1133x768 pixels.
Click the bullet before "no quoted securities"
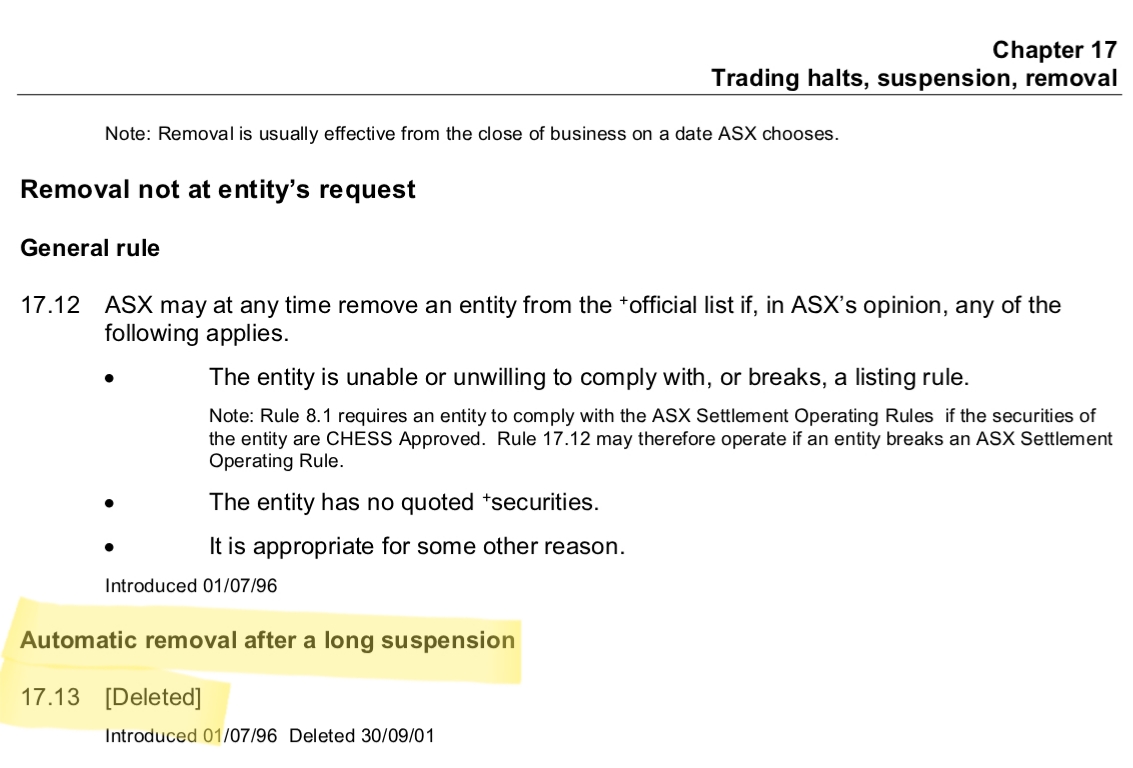coord(115,503)
